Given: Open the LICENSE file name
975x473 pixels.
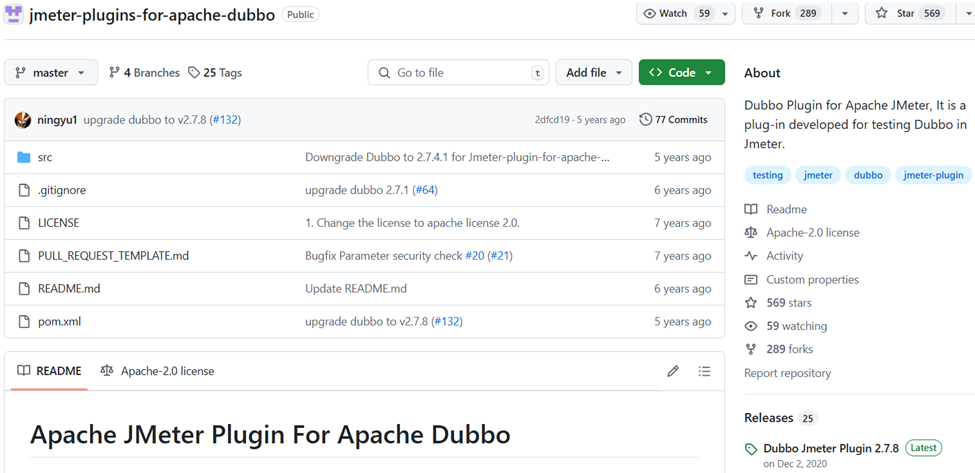Looking at the screenshot, I should click(58, 223).
